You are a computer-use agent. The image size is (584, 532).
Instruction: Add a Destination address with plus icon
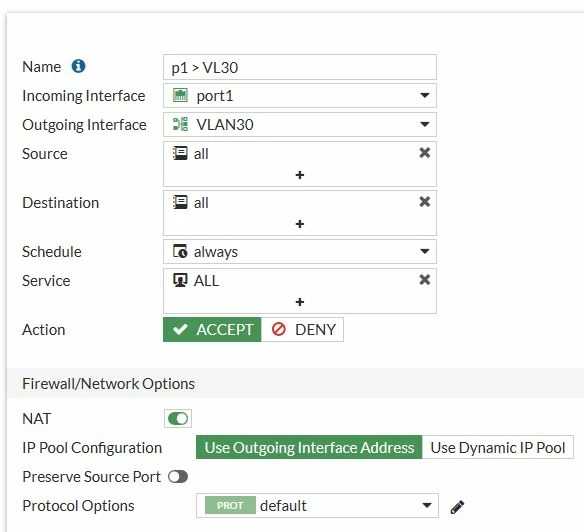[x=300, y=224]
